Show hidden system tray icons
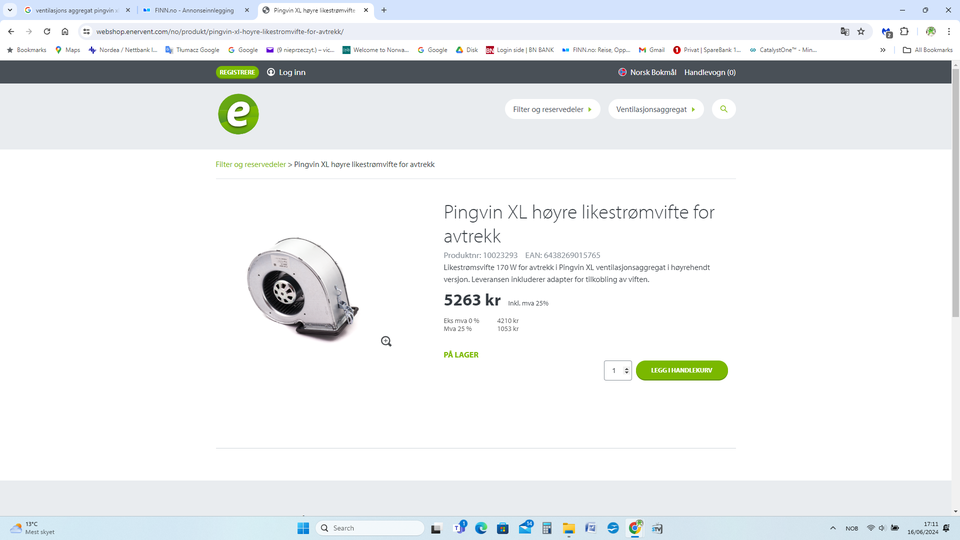The height and width of the screenshot is (540, 960). click(x=833, y=528)
